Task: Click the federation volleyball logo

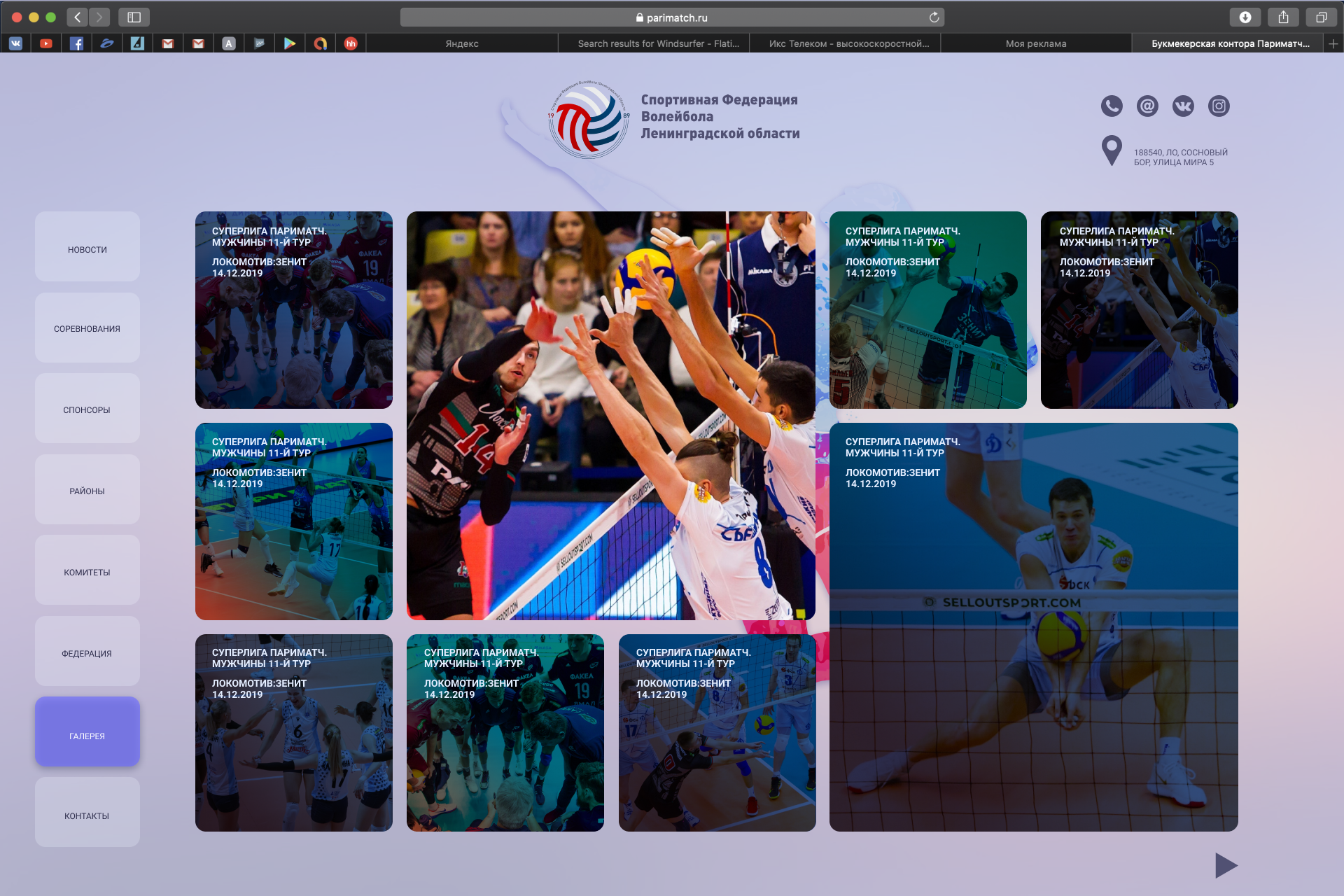Action: click(588, 119)
